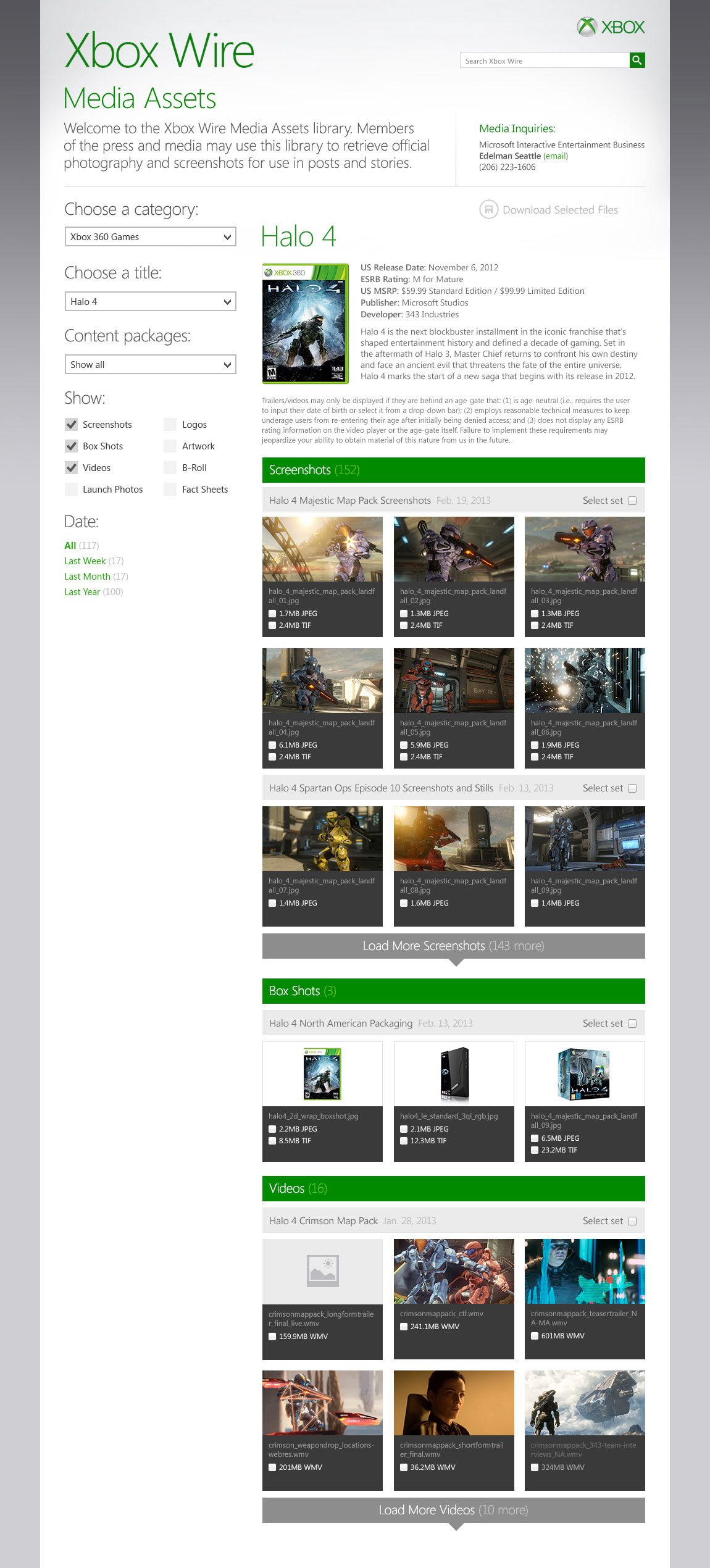This screenshot has width=710, height=1568.
Task: Uncheck the Box Shots filter checkbox
Action: [x=72, y=446]
